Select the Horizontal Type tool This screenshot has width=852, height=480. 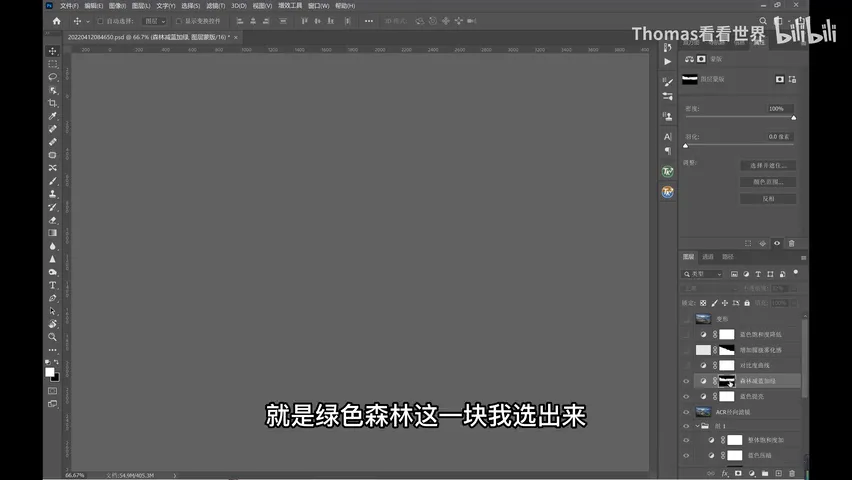pos(53,285)
